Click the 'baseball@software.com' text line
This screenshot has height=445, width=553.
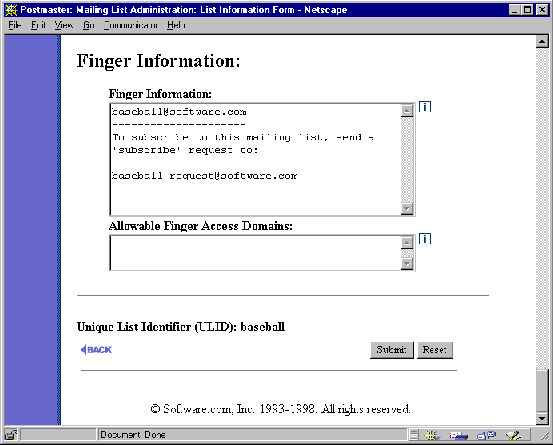179,112
